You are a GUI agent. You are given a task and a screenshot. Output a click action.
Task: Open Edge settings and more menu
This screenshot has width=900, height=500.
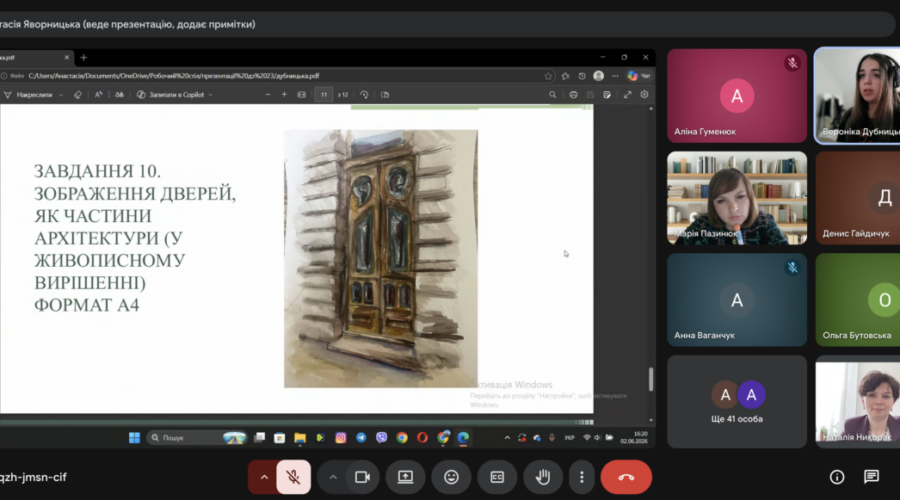[615, 76]
